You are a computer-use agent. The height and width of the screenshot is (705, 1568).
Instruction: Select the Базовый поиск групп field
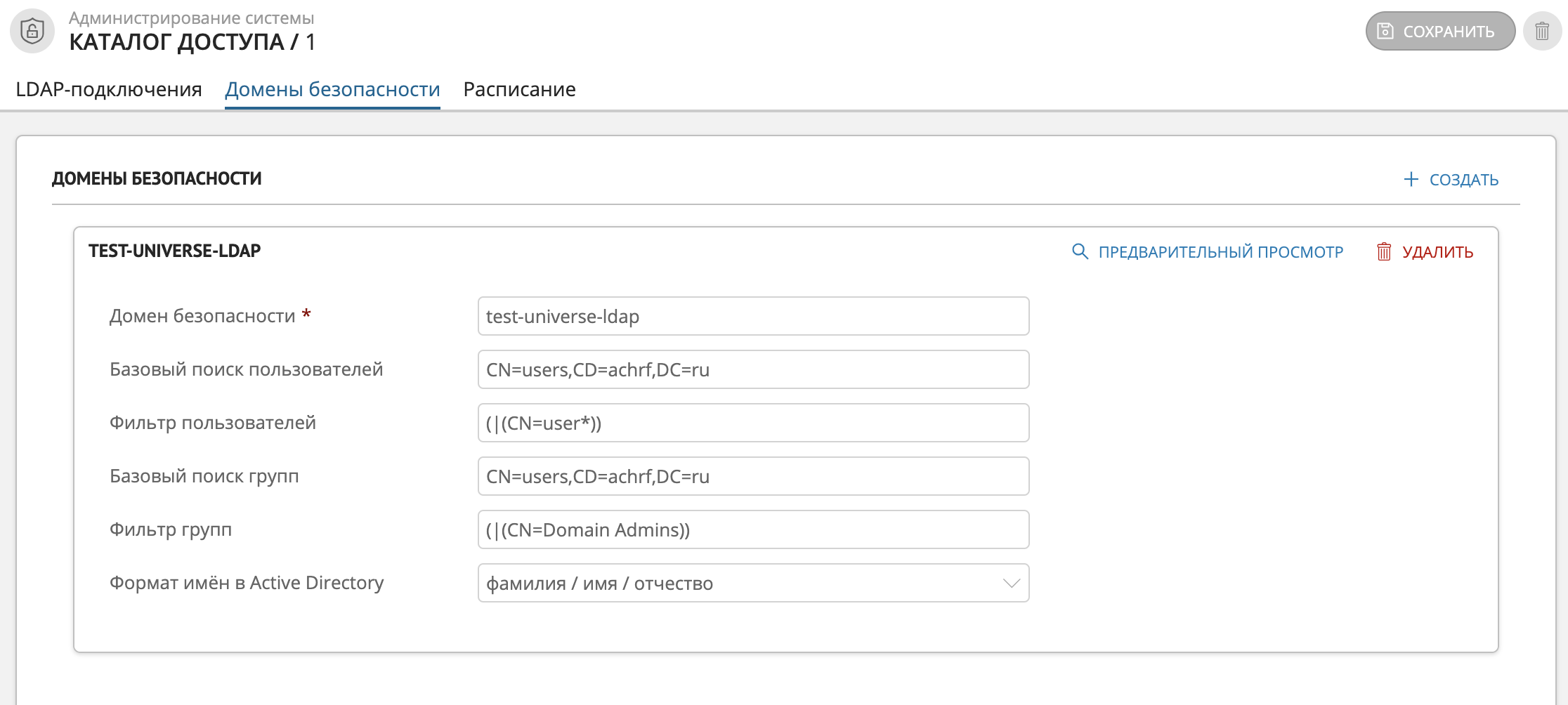click(x=753, y=476)
